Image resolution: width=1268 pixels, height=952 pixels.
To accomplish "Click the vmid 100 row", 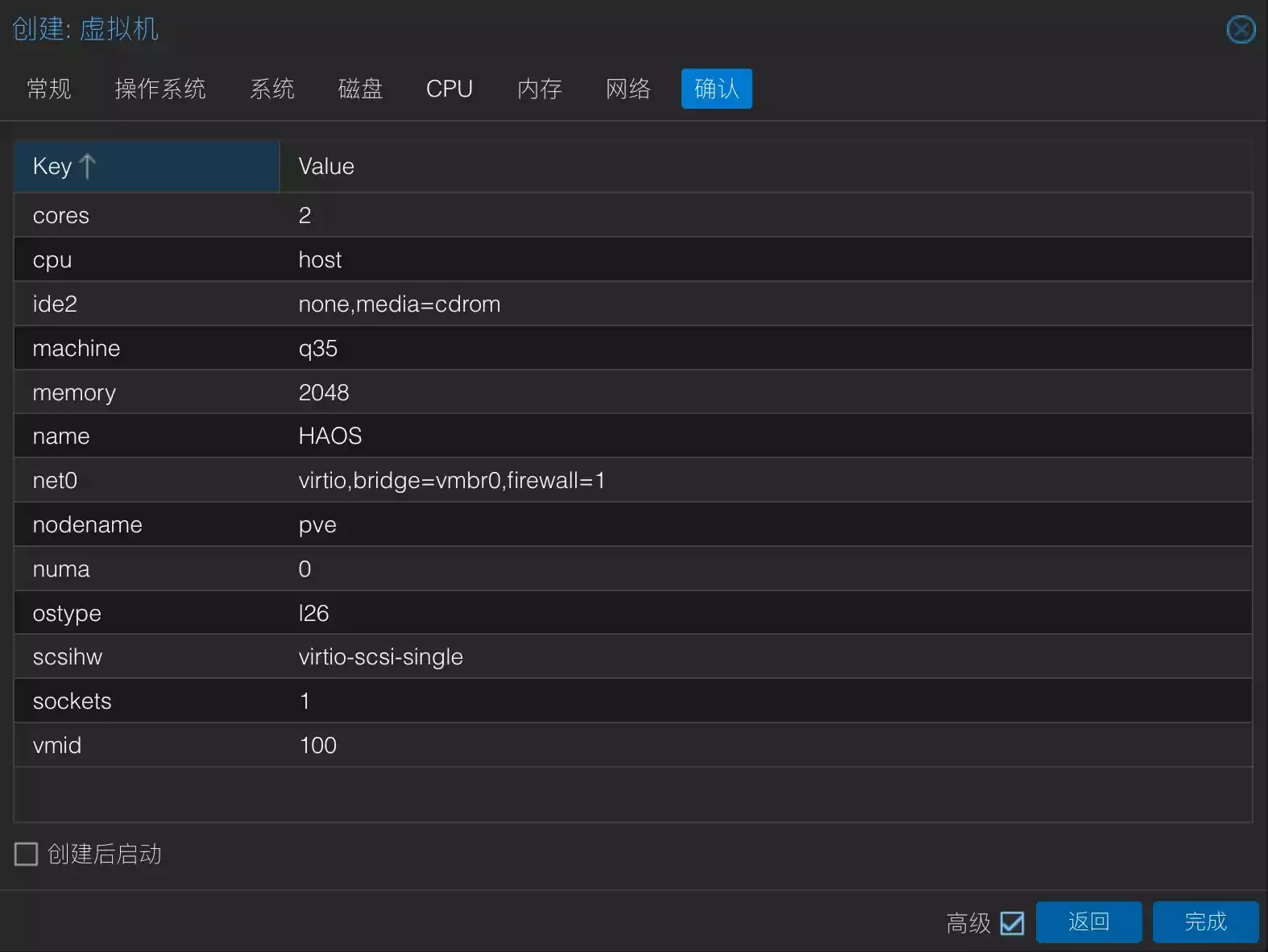I will tap(632, 745).
